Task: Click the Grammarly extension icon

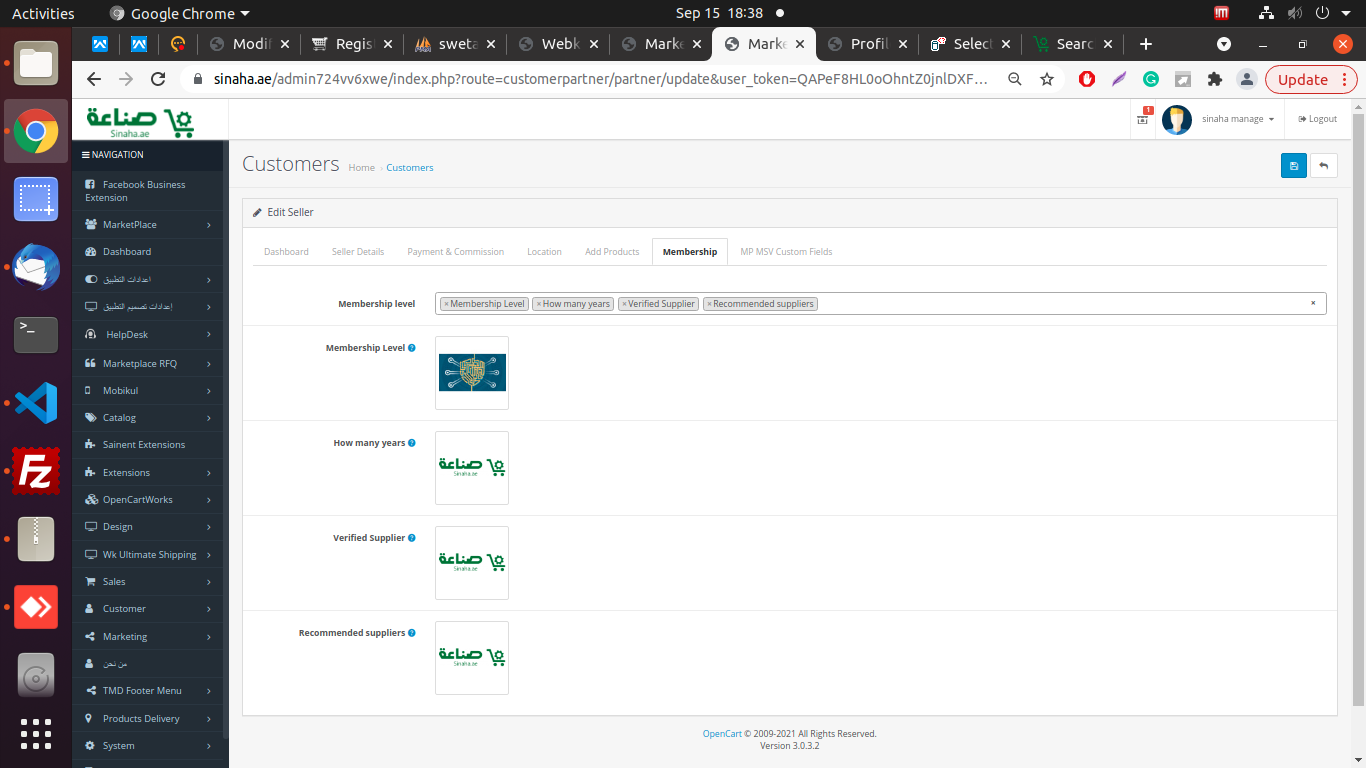Action: (1151, 79)
